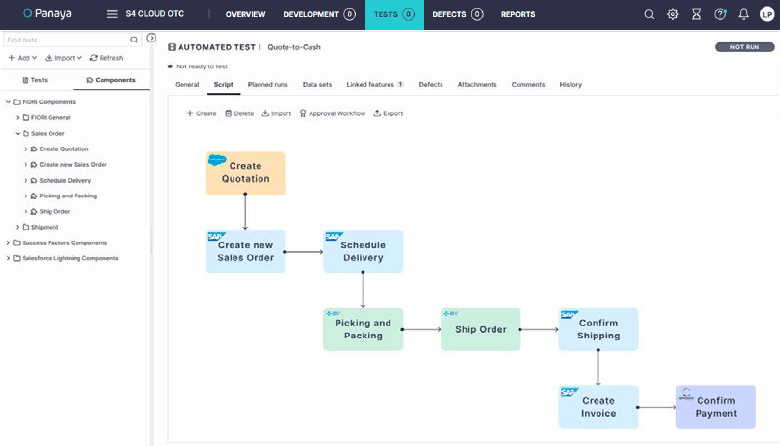Screen dimensions: 780x446
Task: Expand the FIORI General folder
Action: pyautogui.click(x=17, y=117)
